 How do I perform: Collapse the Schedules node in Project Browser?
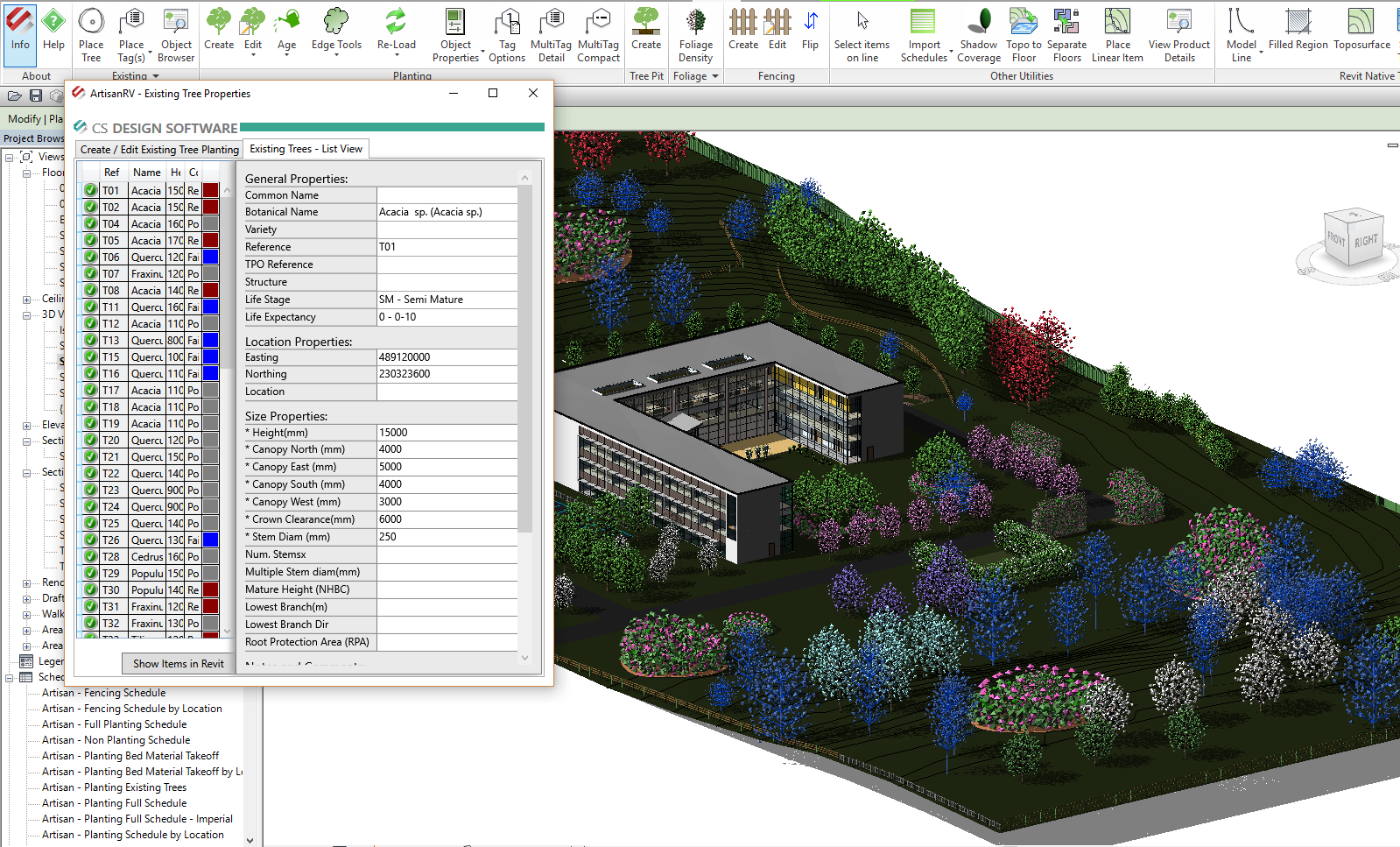(x=10, y=677)
